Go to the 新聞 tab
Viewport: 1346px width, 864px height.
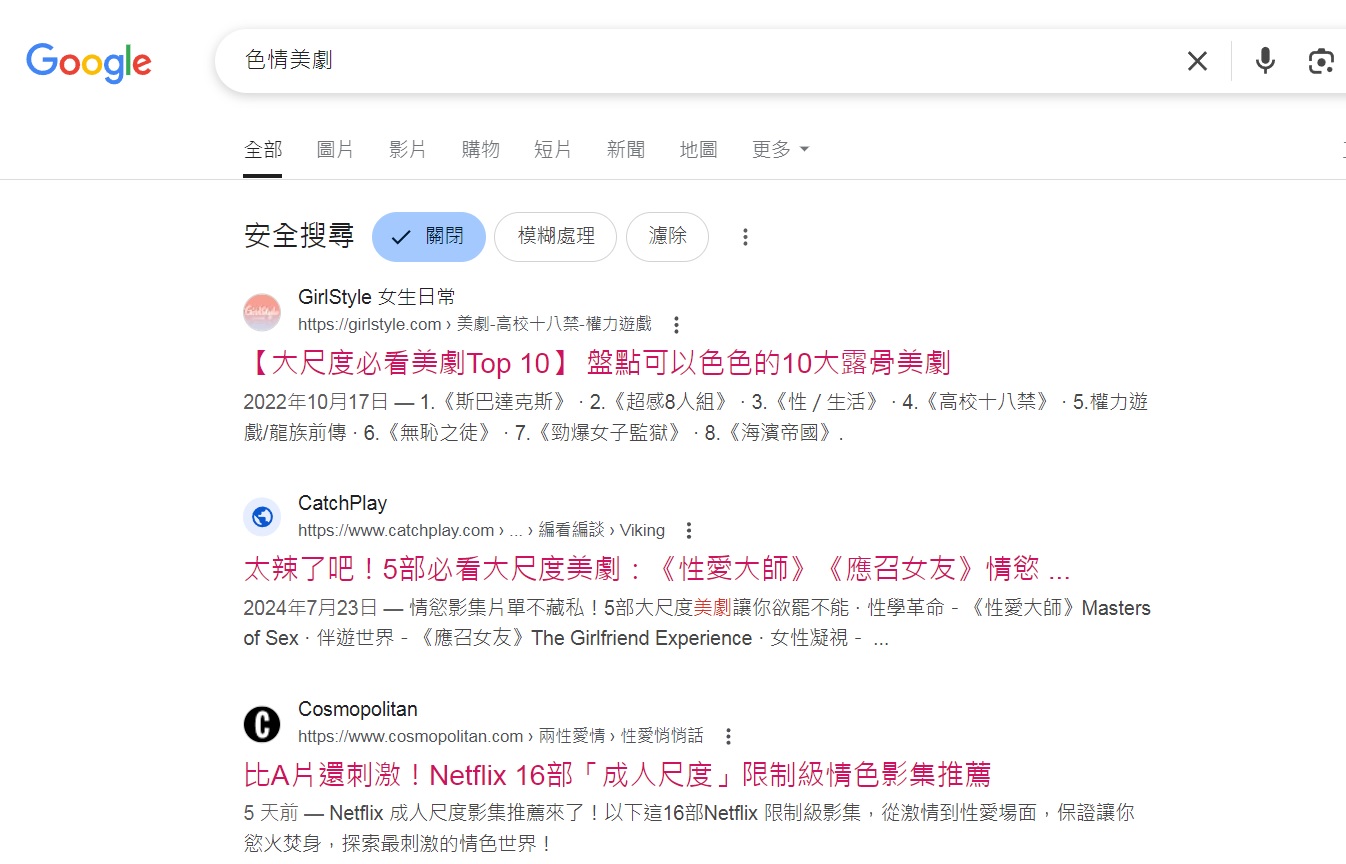click(x=626, y=149)
